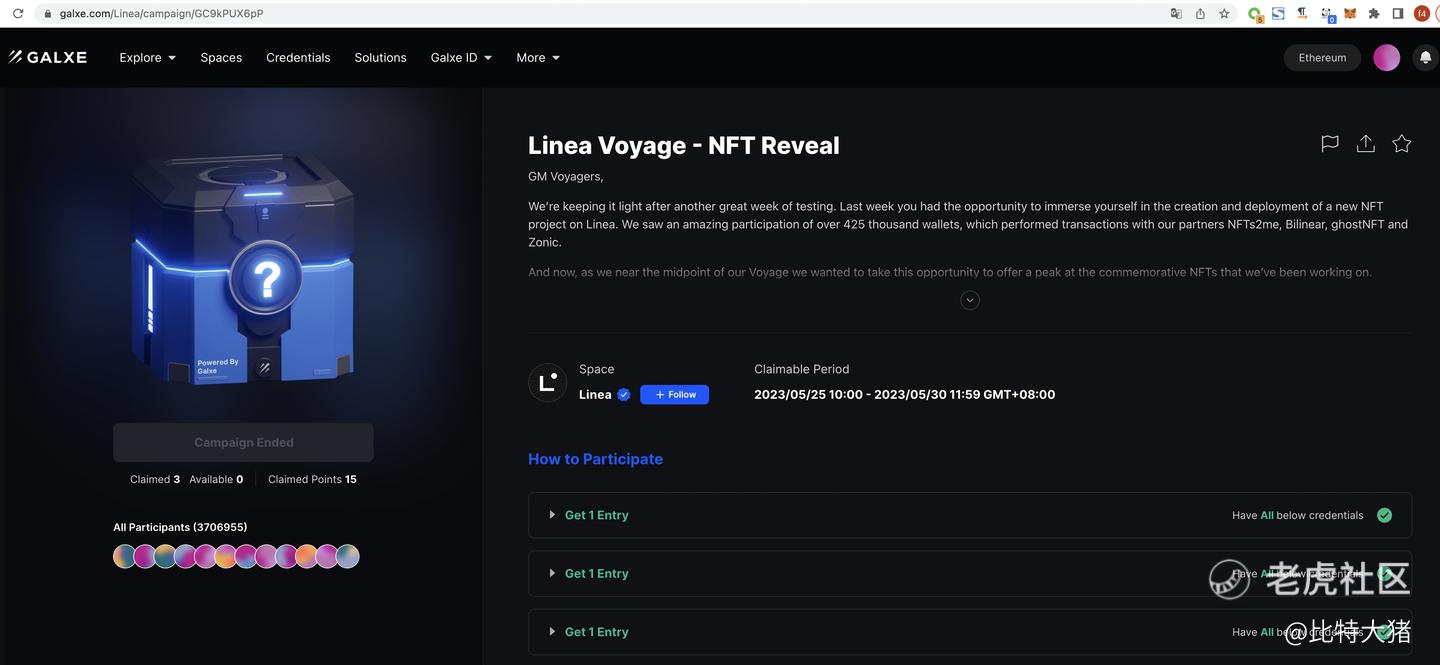Expand the first Get 1 Entry row
Screen dimensions: 1440x665
coord(970,515)
